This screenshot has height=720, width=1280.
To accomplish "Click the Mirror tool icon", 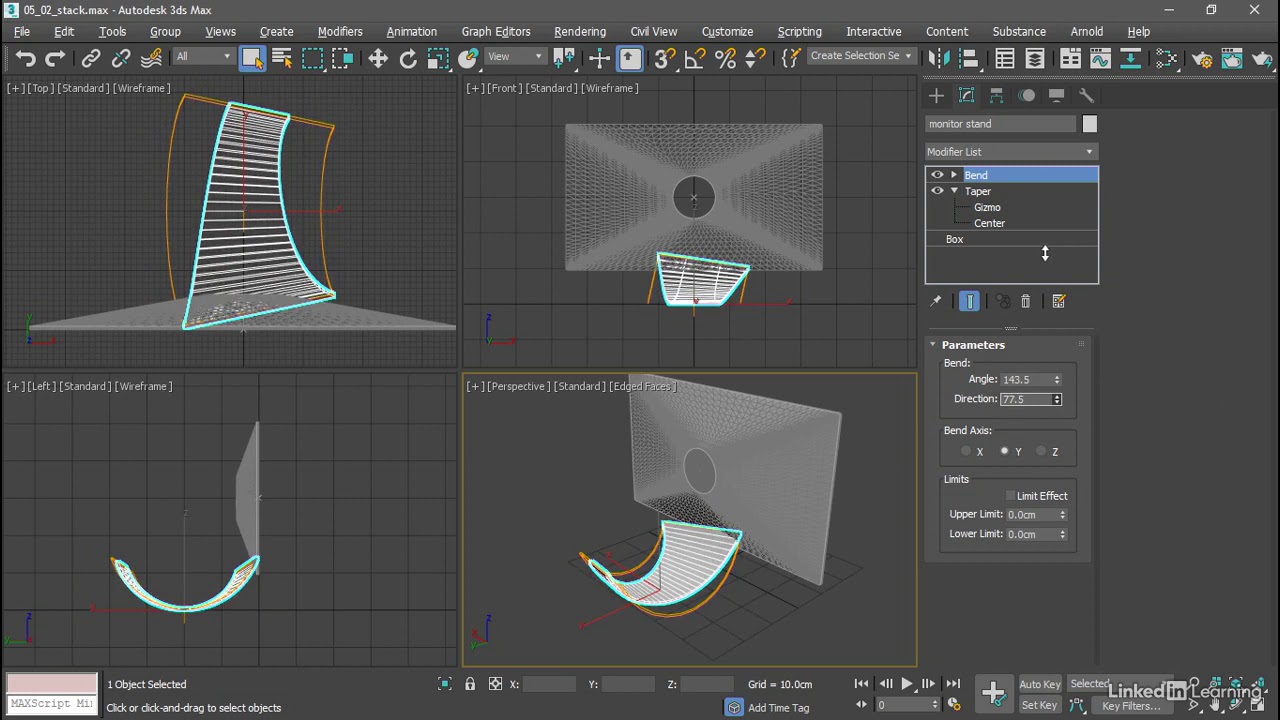I will (939, 59).
